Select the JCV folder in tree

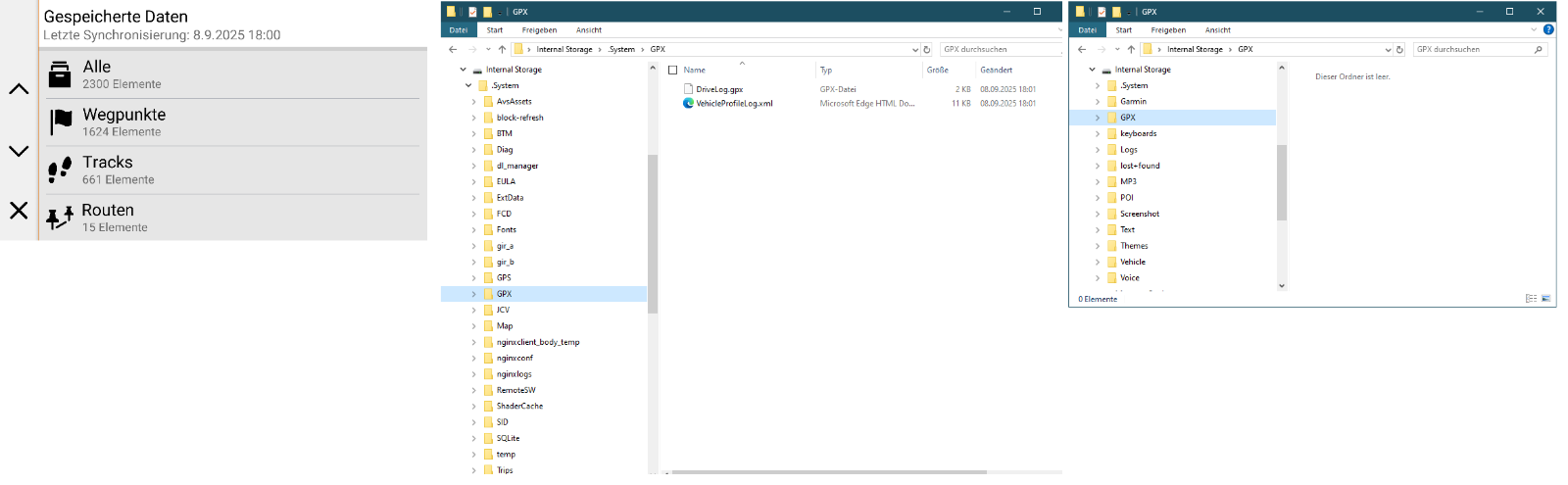click(x=503, y=310)
